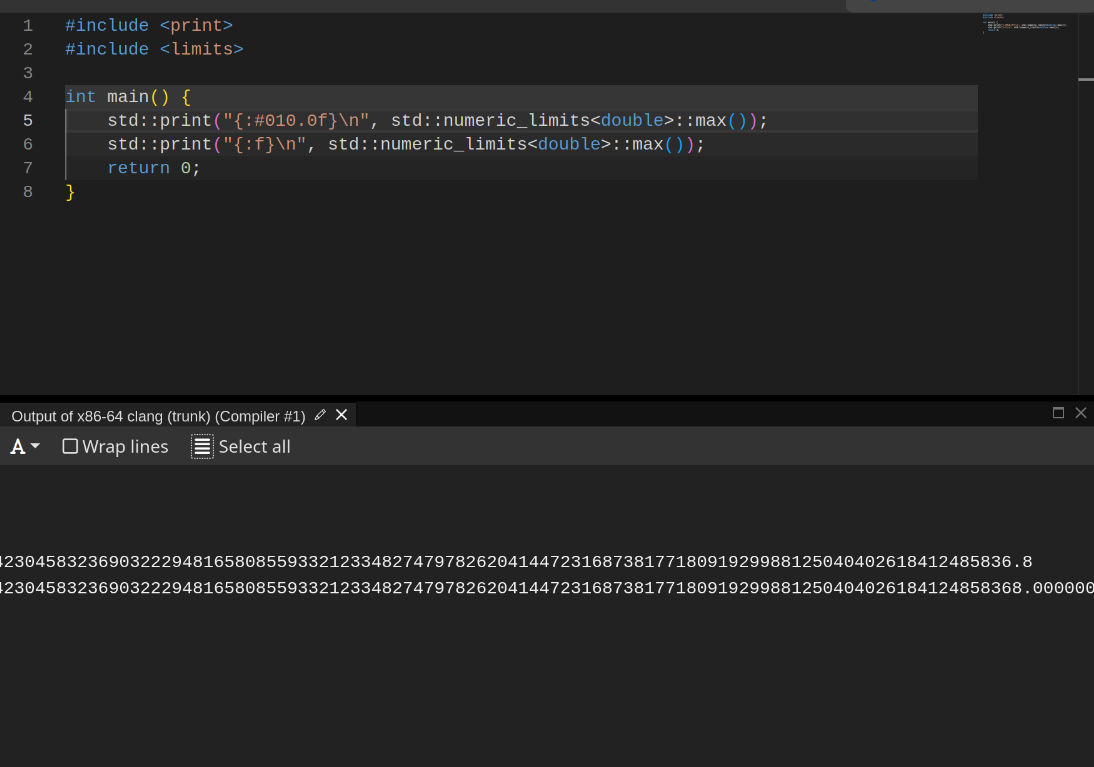Maximize the output pane

coord(1058,413)
